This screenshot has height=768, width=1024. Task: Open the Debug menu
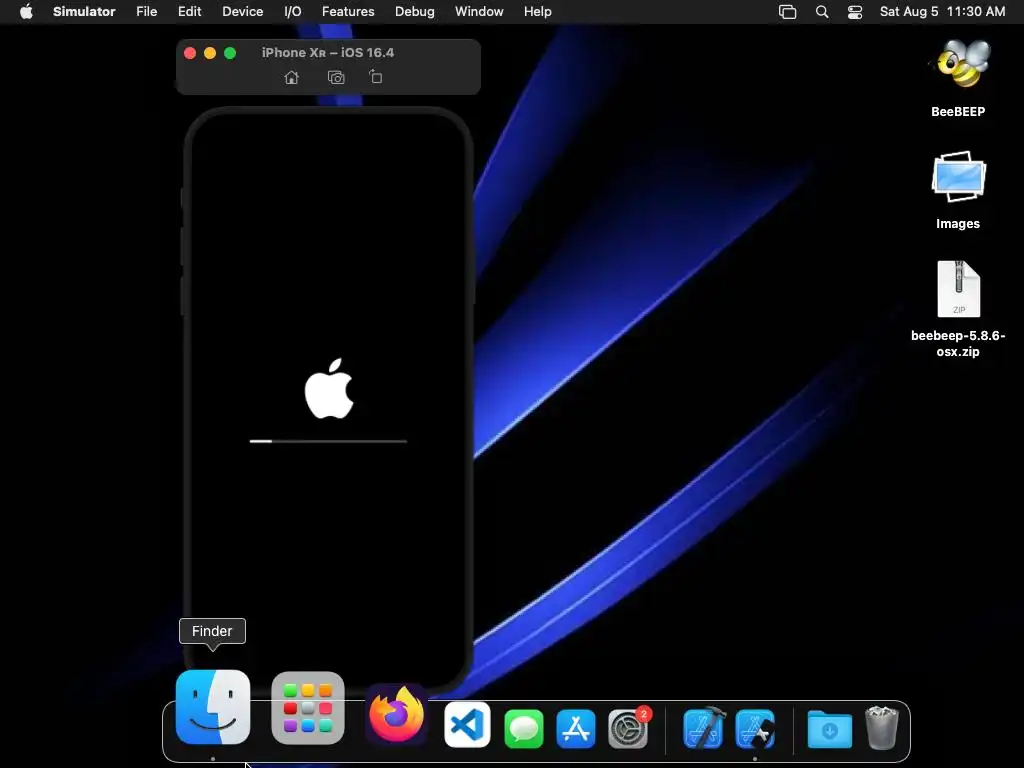415,12
